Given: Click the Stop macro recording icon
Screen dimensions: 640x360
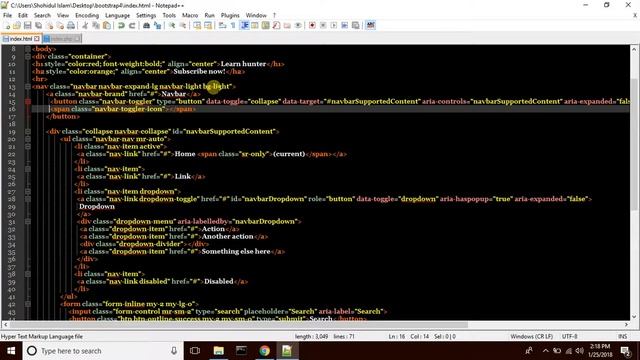Looking at the screenshot, I should coord(323,25).
